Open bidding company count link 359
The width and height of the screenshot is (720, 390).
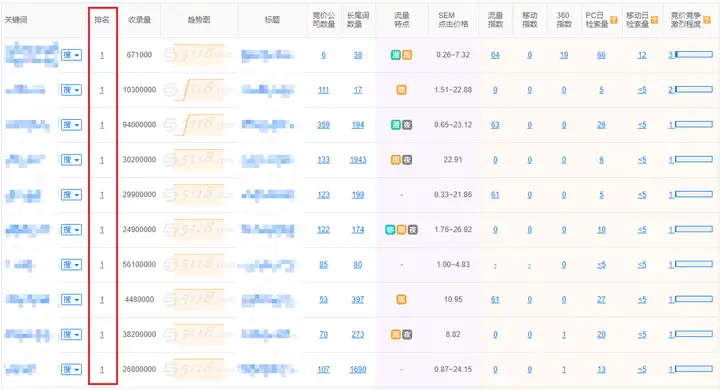coord(323,125)
